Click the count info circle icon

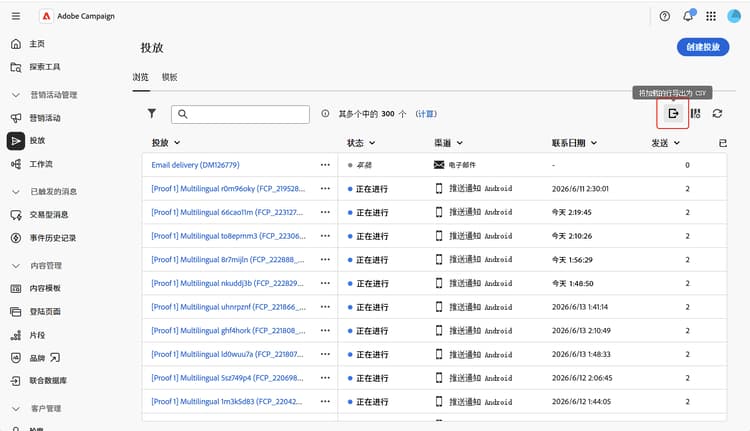(325, 114)
